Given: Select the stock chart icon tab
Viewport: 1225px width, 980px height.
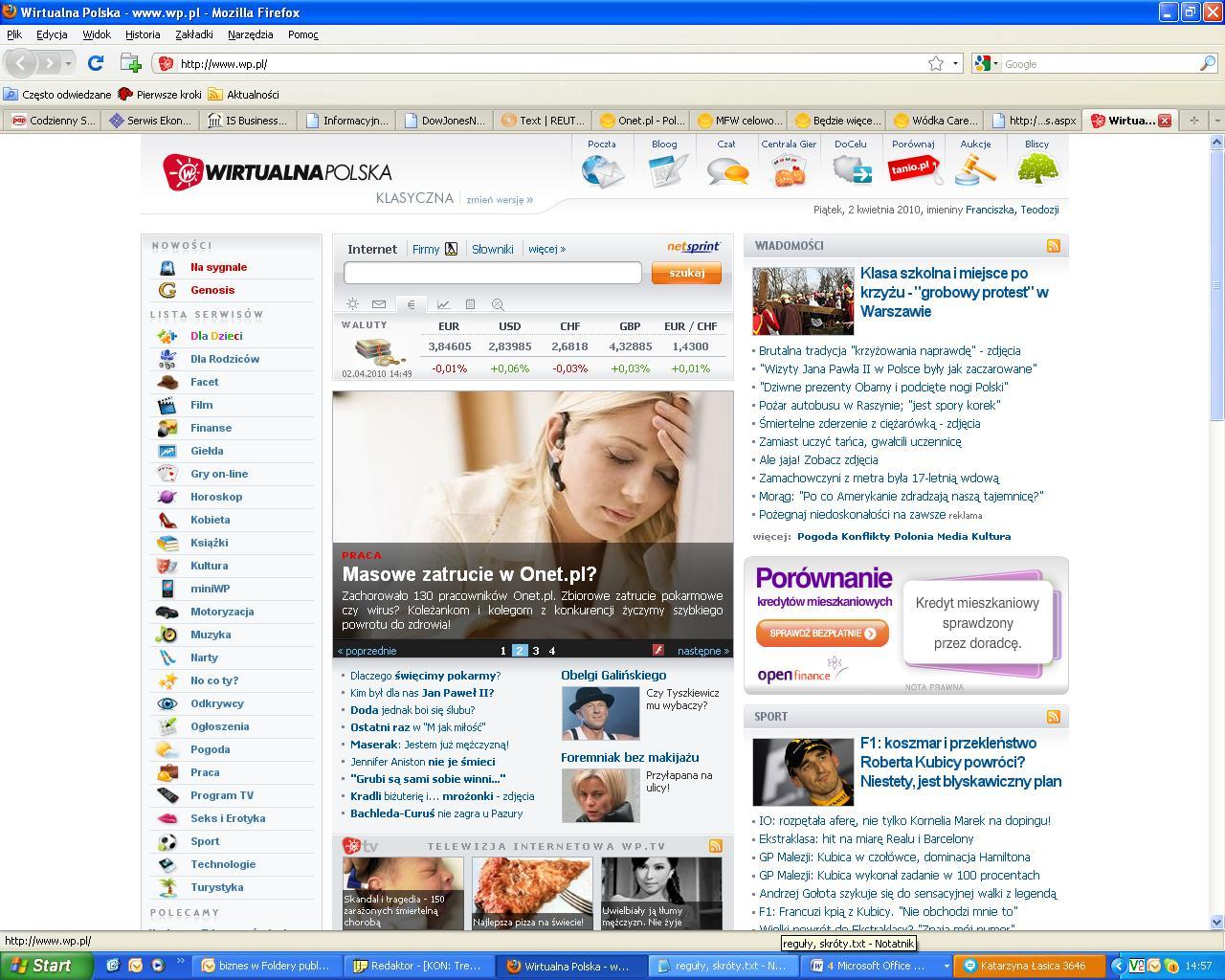Looking at the screenshot, I should [443, 304].
